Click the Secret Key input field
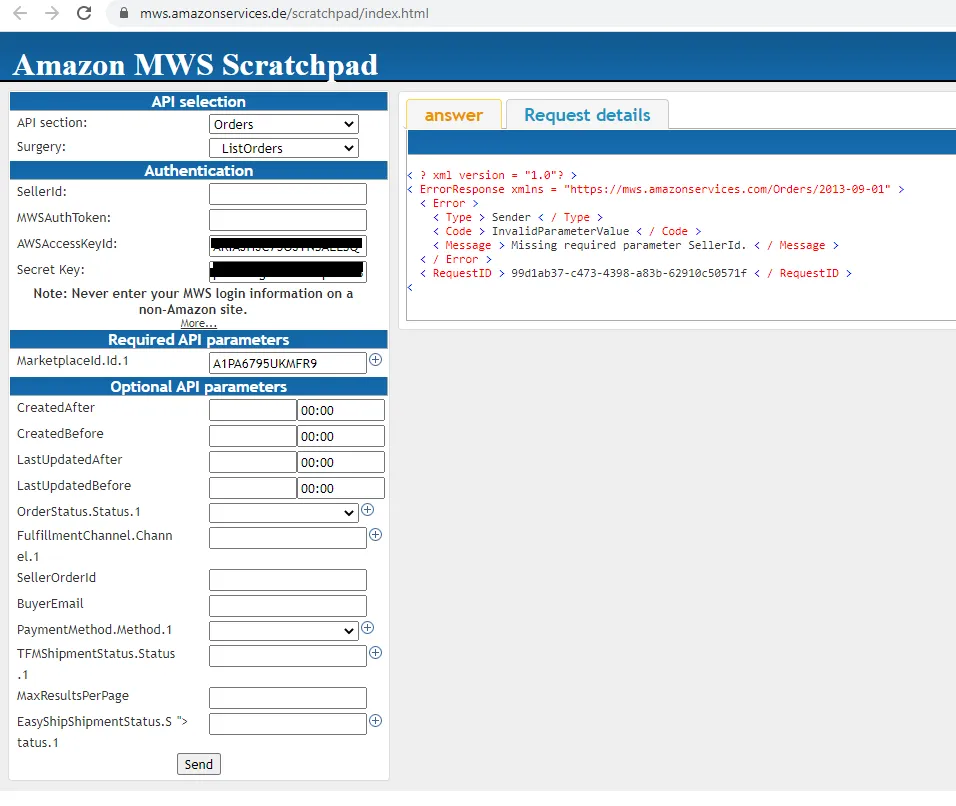The width and height of the screenshot is (956, 806). pyautogui.click(x=288, y=272)
